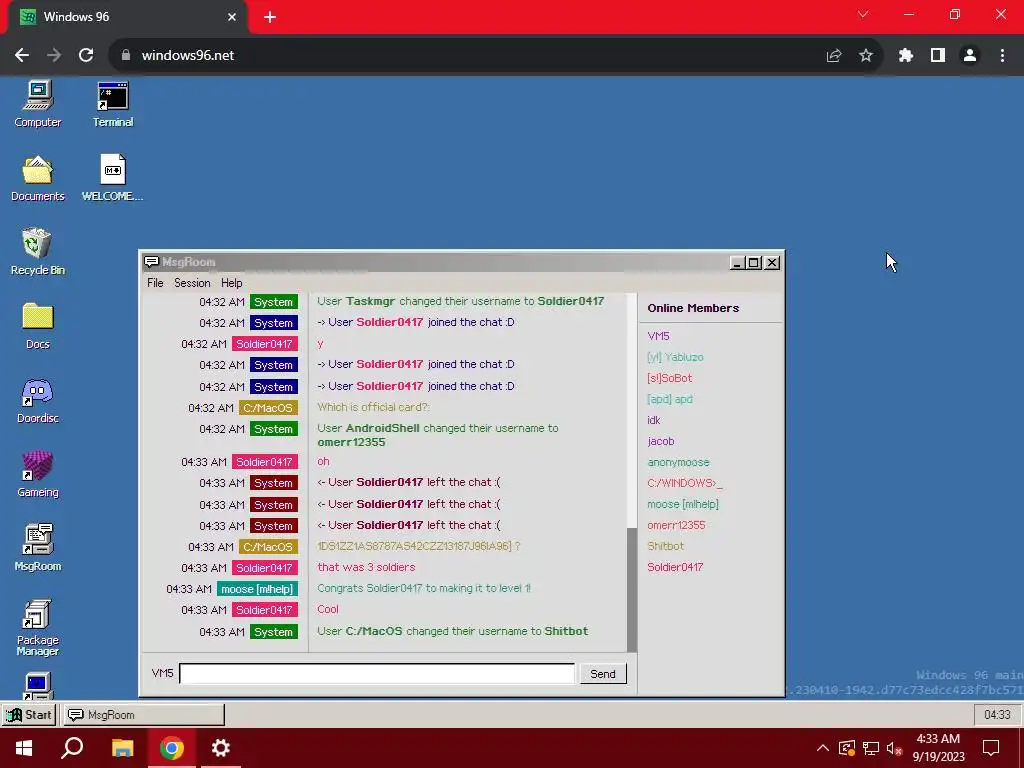
Task: Minimize the MsgRoom window
Action: pyautogui.click(x=737, y=263)
